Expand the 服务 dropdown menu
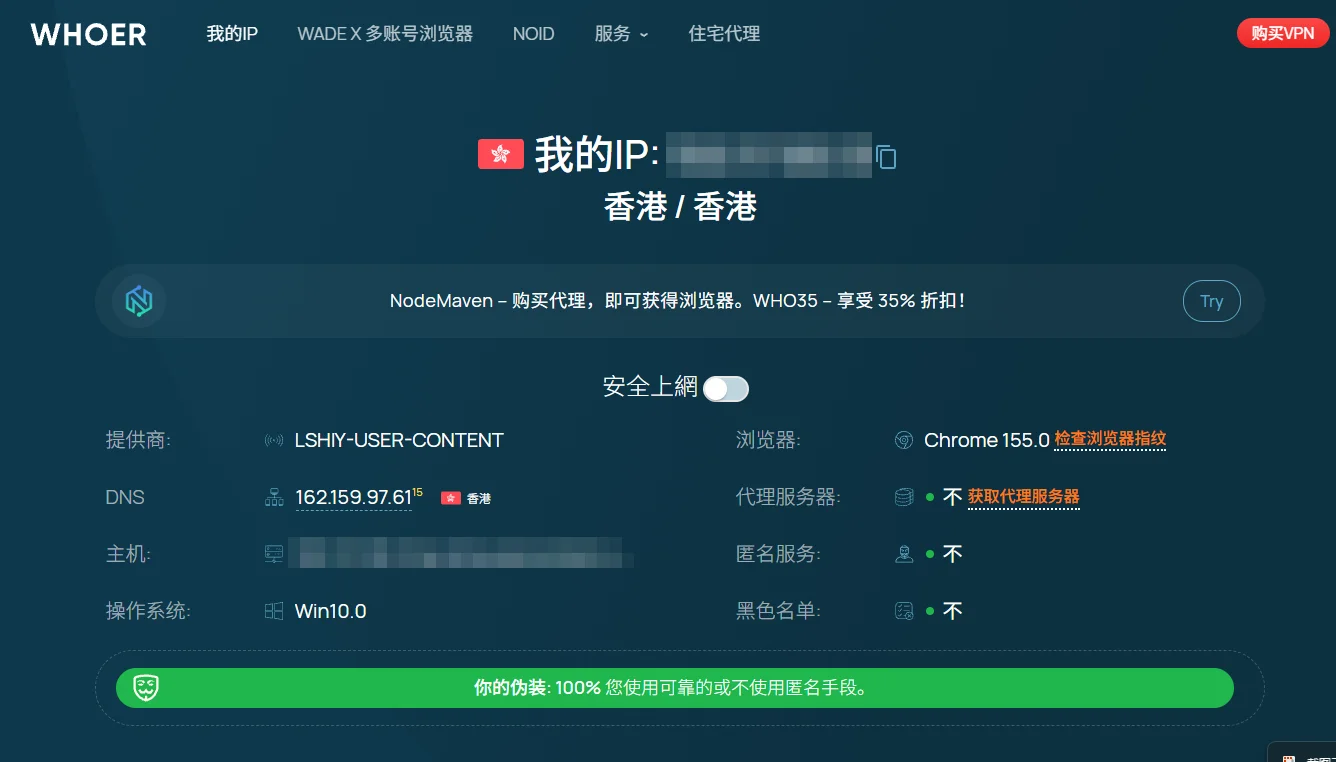This screenshot has width=1336, height=762. pos(621,34)
